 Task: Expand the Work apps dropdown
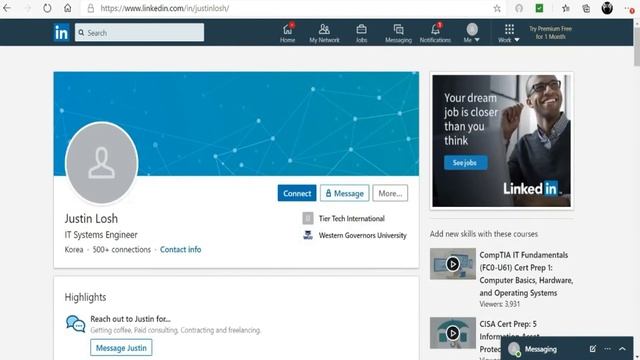coord(509,33)
